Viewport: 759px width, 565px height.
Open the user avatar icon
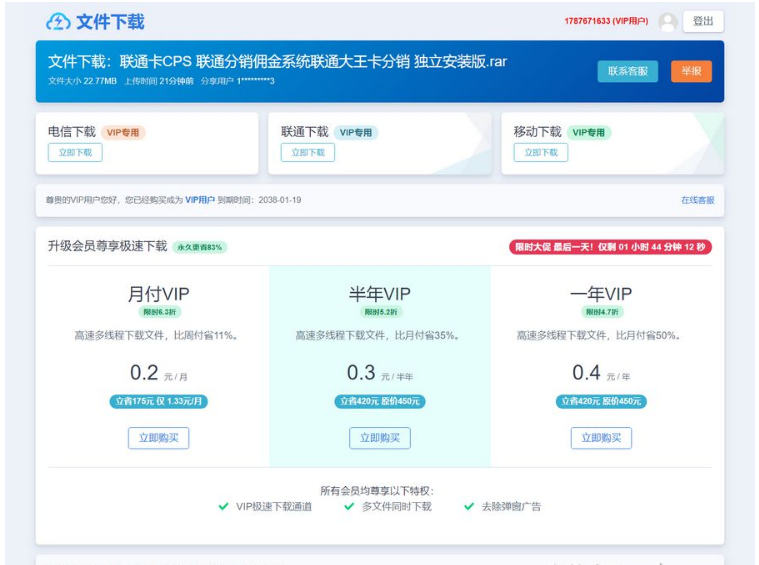pos(668,22)
